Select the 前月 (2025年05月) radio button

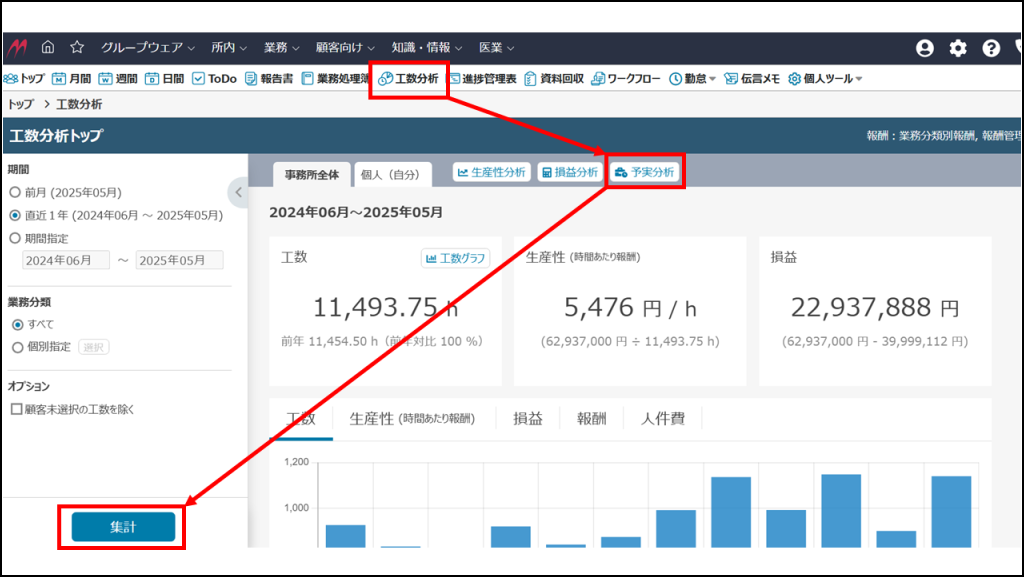click(15, 192)
